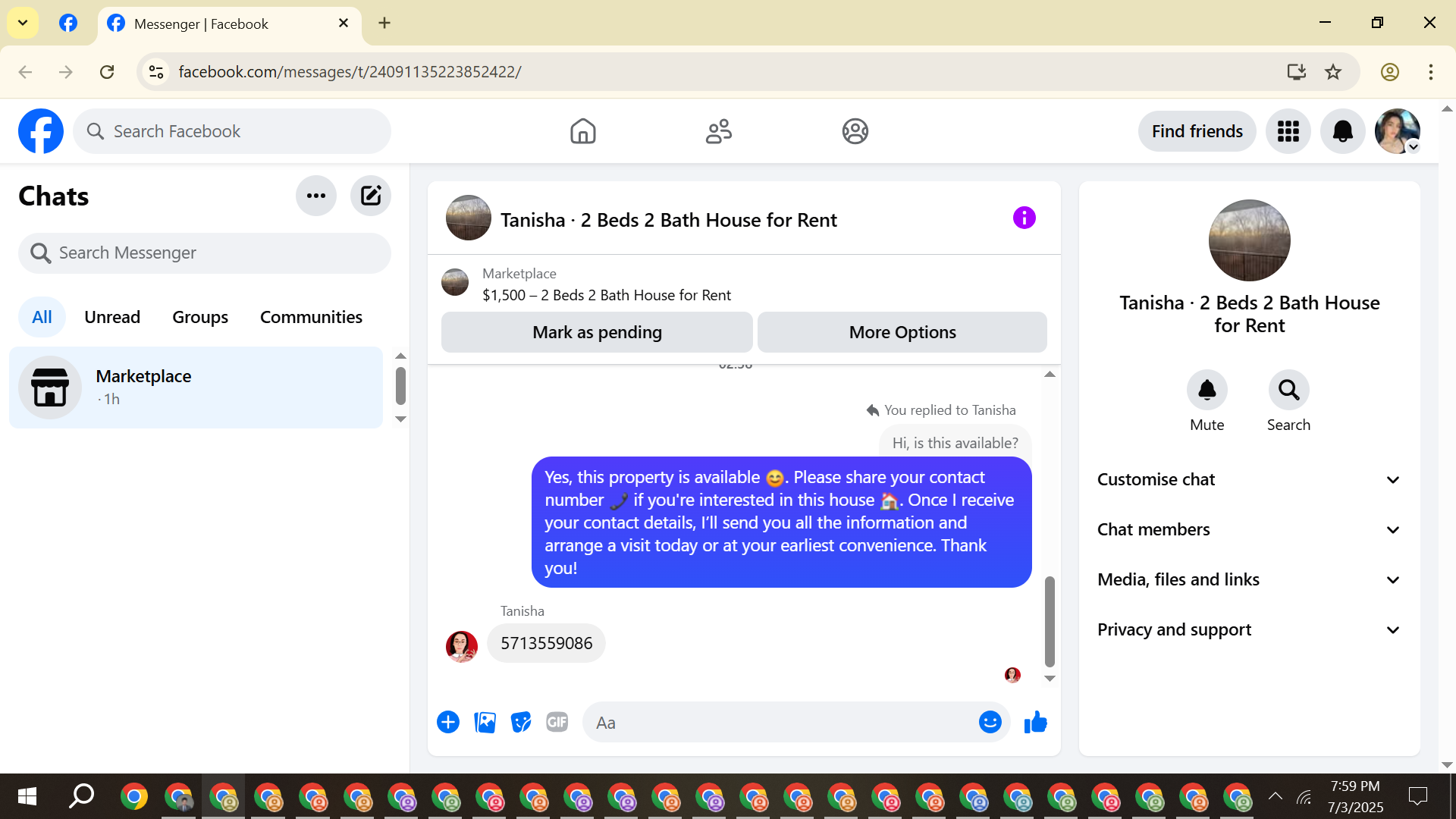Viewport: 1456px width, 819px height.
Task: Click the GIF icon in composer
Action: coord(557,723)
